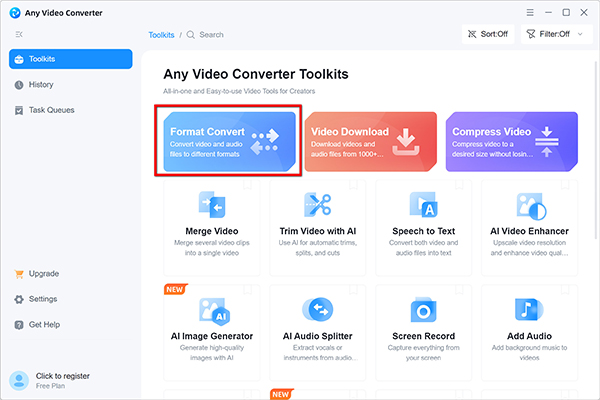
Task: Click the Format Convert arrows icon
Action: pyautogui.click(x=265, y=142)
